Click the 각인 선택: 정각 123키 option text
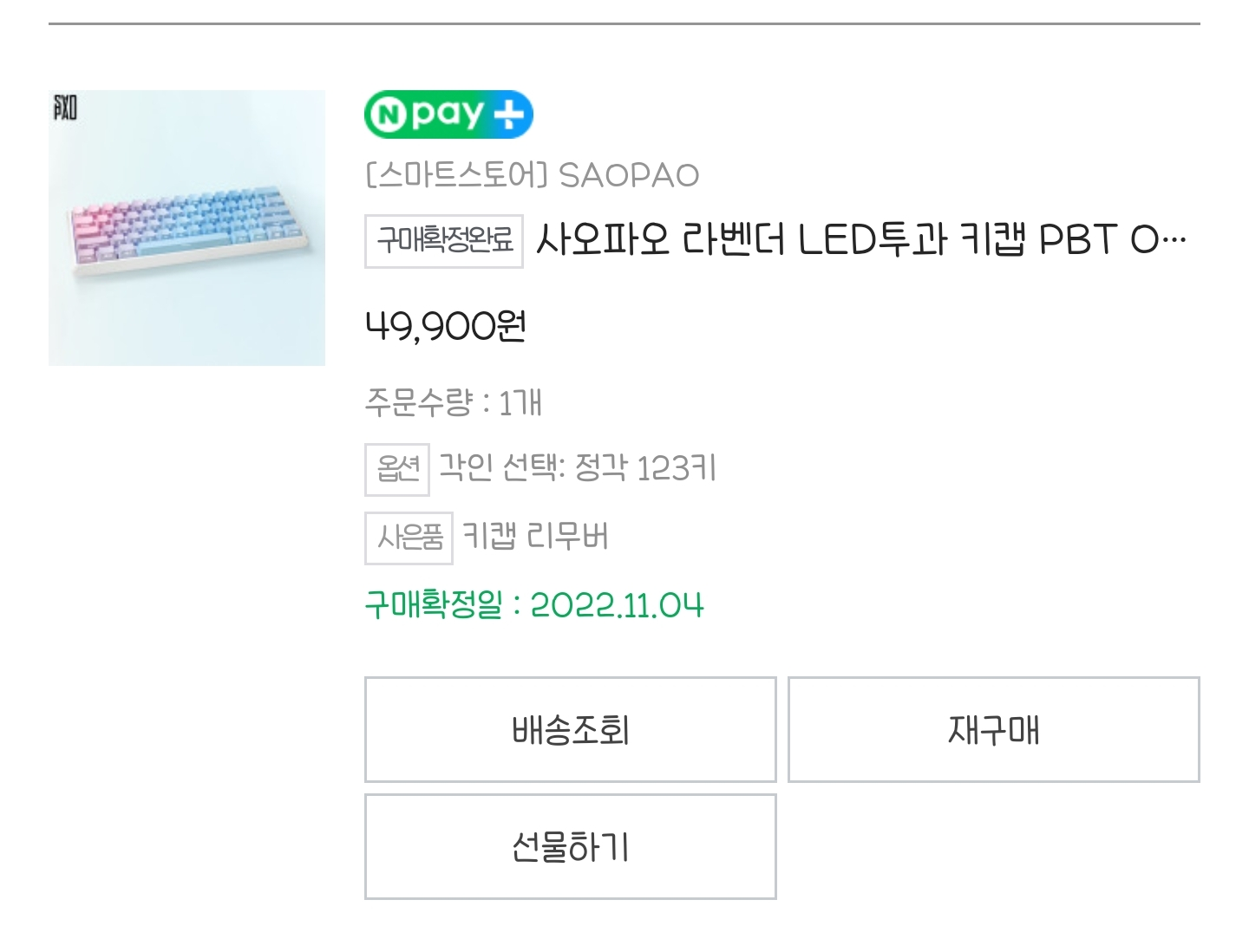This screenshot has width=1249, height=952. [x=577, y=468]
